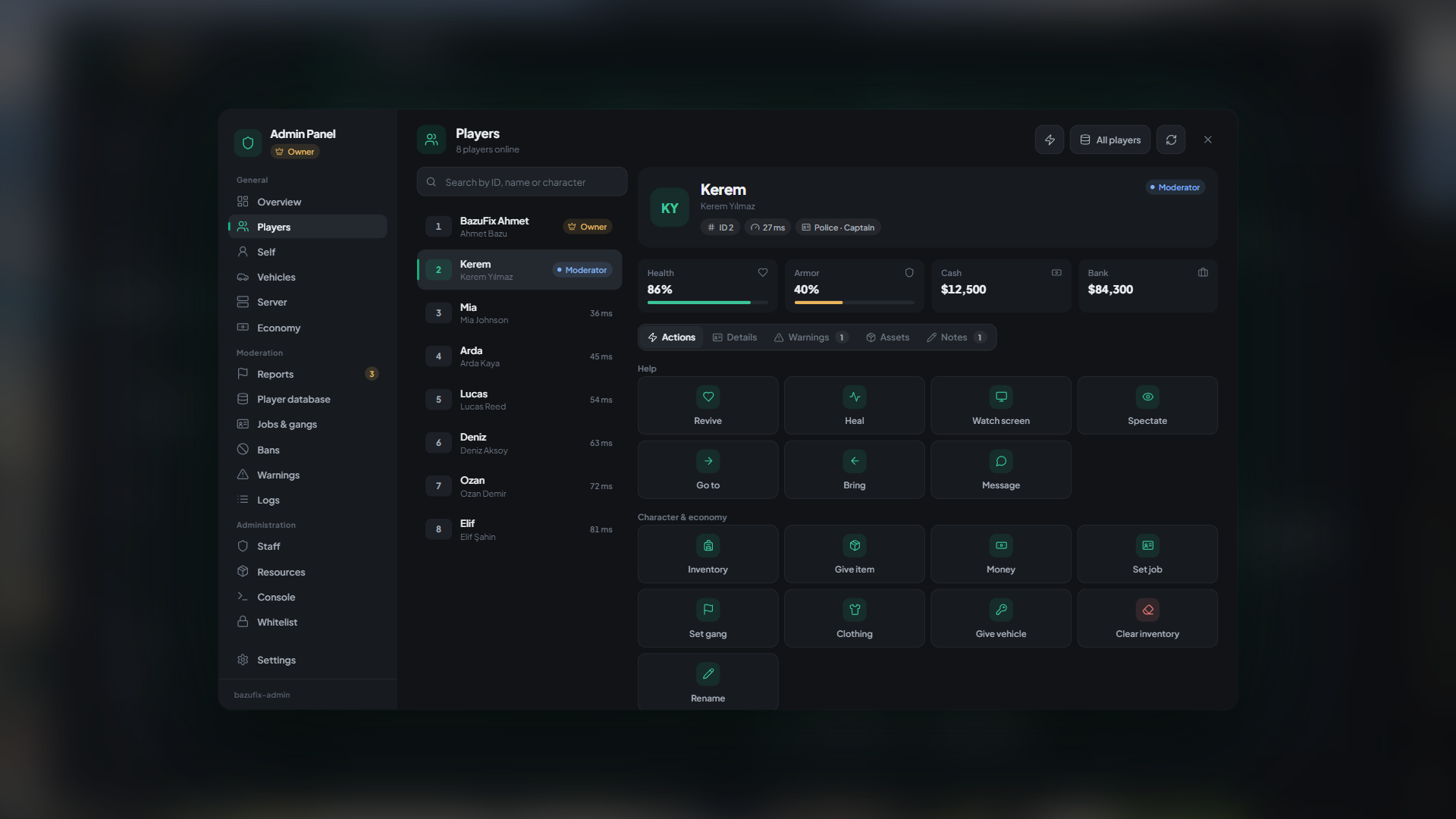Open Jobs & gangs section
Viewport: 1456px width, 819px height.
pos(307,425)
